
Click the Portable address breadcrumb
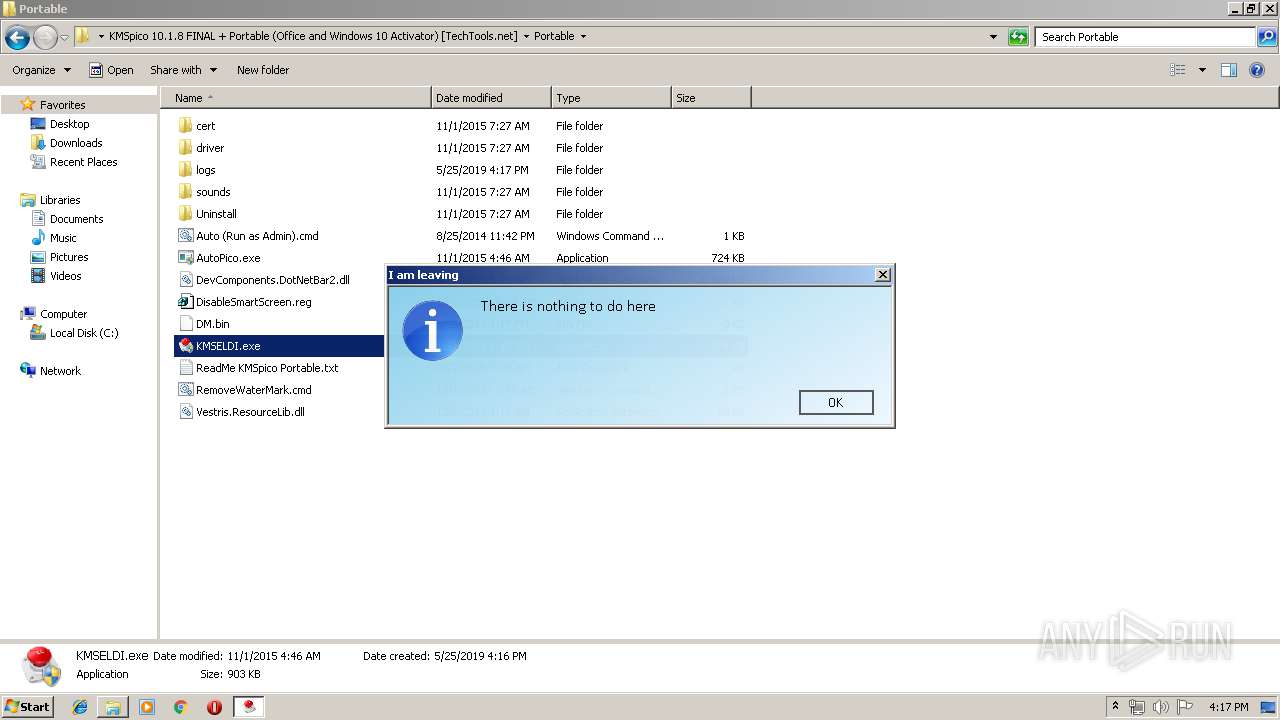tap(554, 37)
